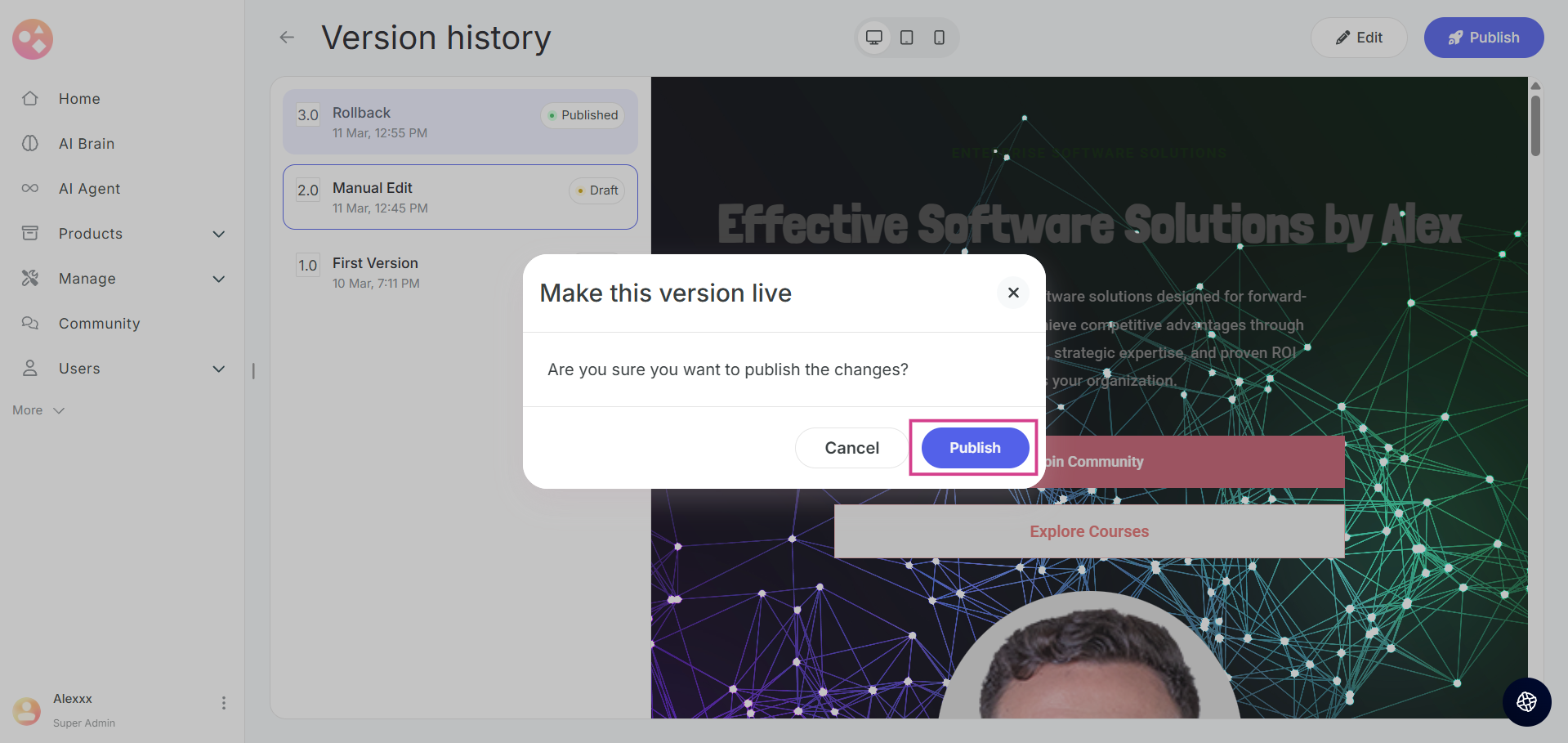
Task: Open the user options three-dot menu
Action: (224, 703)
